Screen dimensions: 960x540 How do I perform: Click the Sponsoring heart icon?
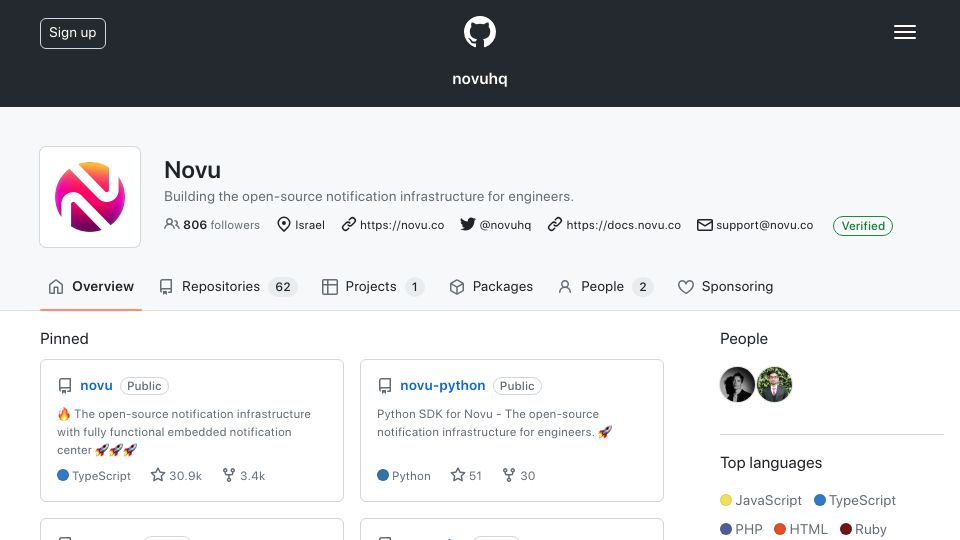point(686,287)
